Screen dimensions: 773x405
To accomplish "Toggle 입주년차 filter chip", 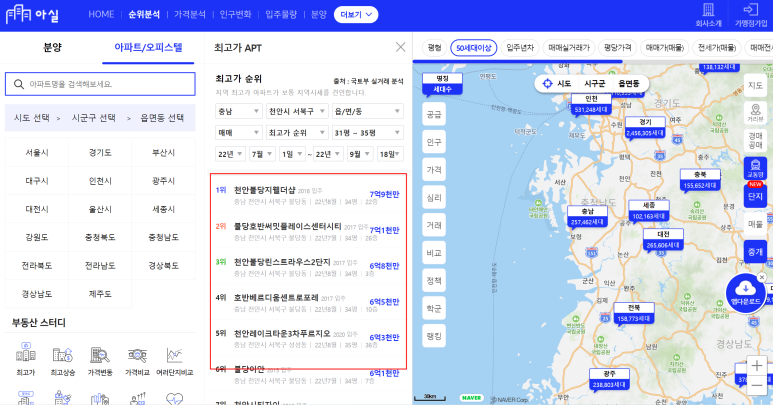I will point(520,48).
